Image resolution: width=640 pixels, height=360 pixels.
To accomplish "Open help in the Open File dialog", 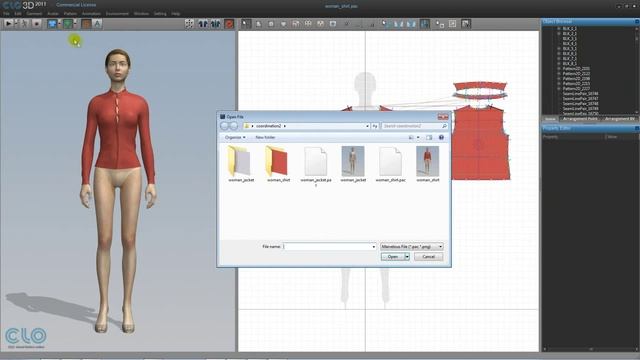I will (441, 138).
